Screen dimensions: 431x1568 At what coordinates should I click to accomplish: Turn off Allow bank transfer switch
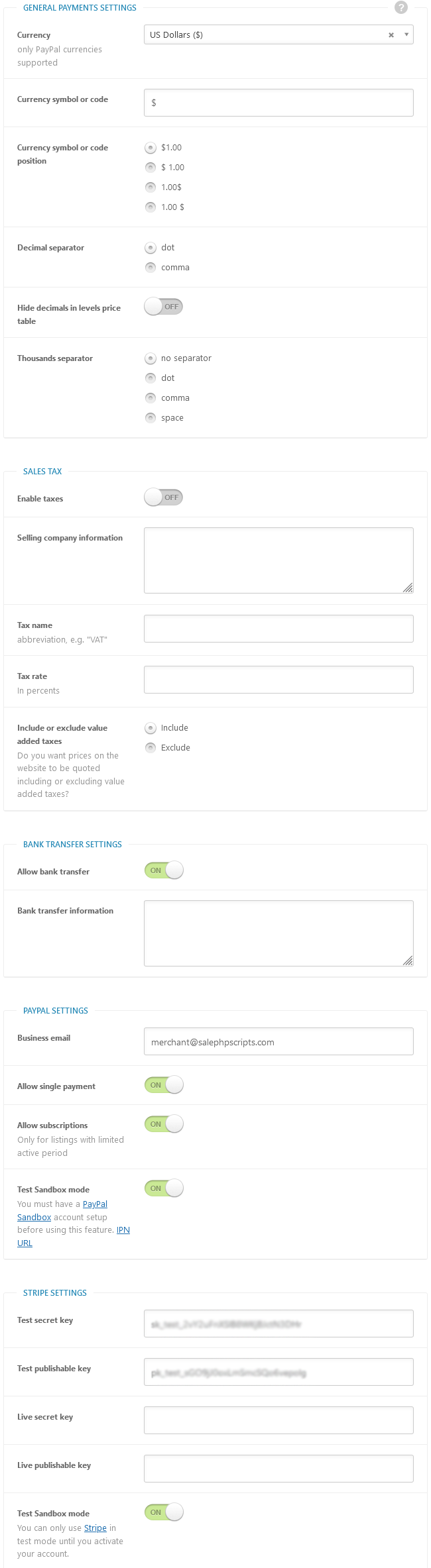[164, 870]
